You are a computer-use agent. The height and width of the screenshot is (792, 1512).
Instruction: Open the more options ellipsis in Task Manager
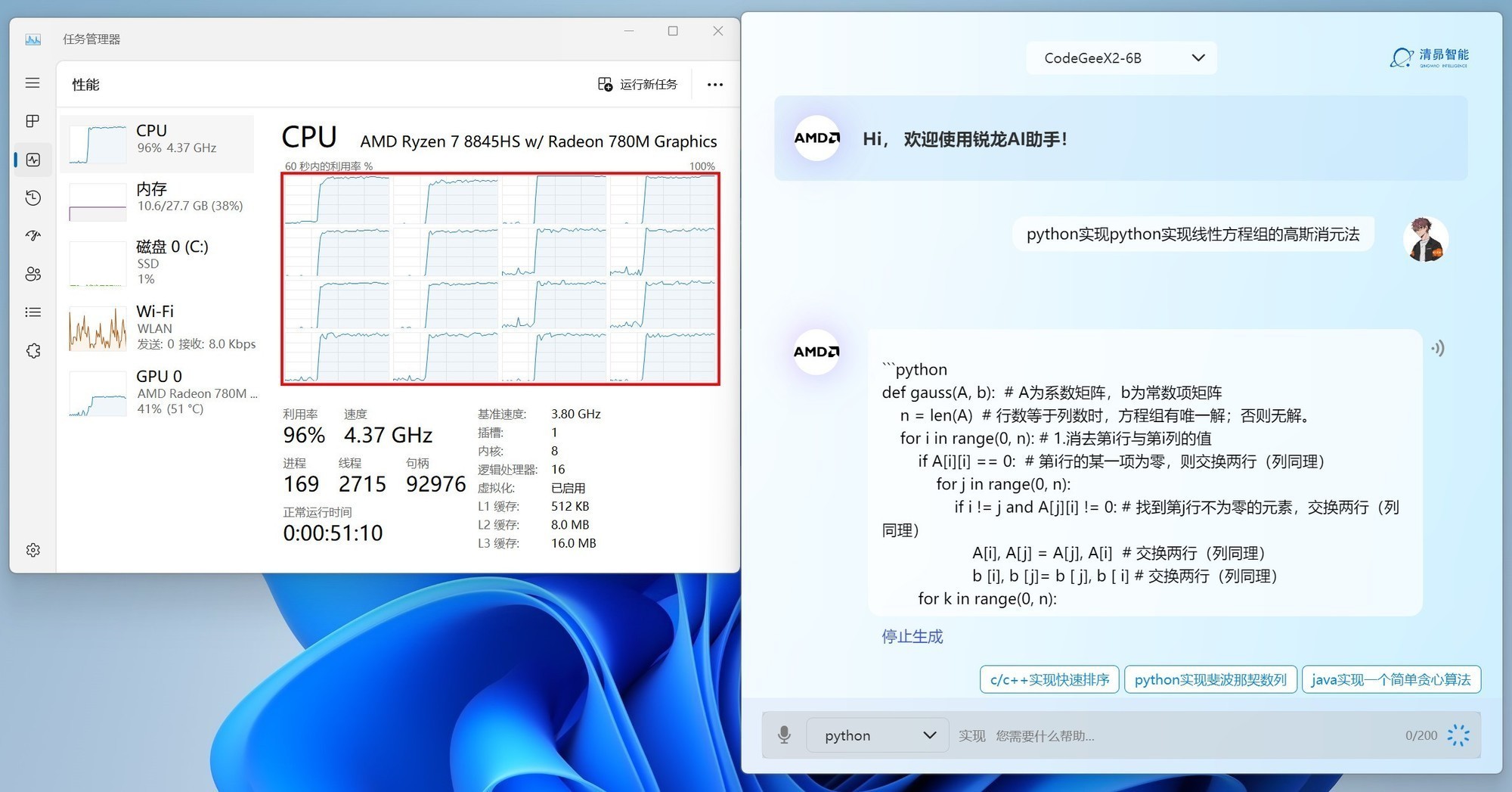coord(715,85)
